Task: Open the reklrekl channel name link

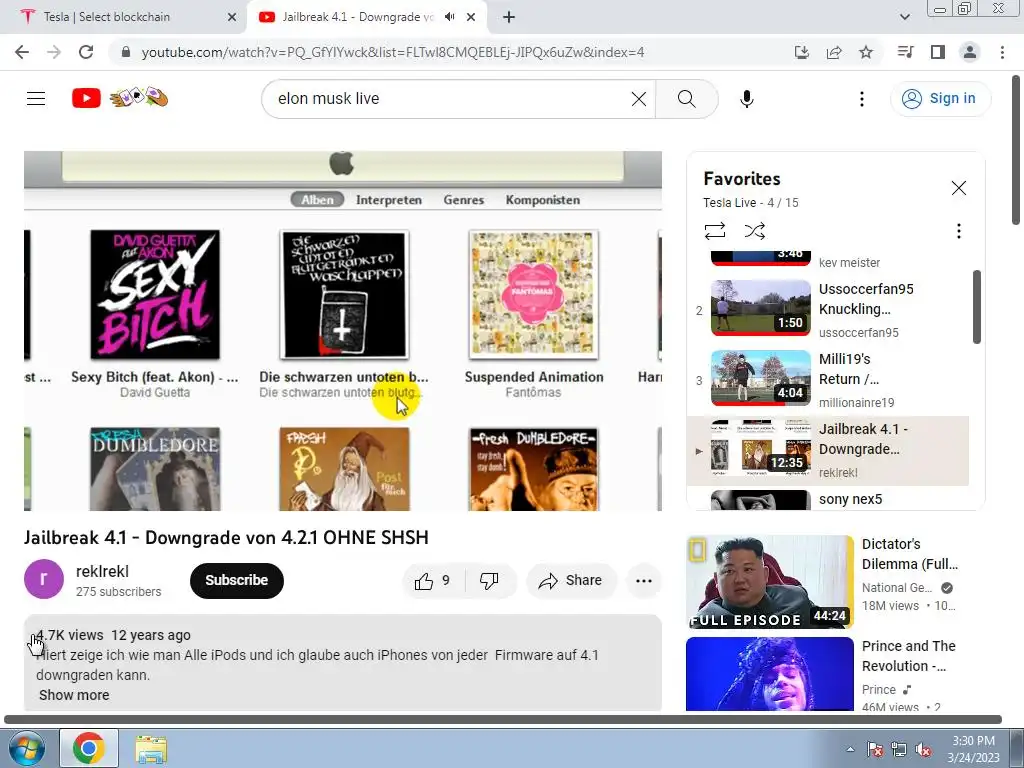Action: pyautogui.click(x=102, y=571)
